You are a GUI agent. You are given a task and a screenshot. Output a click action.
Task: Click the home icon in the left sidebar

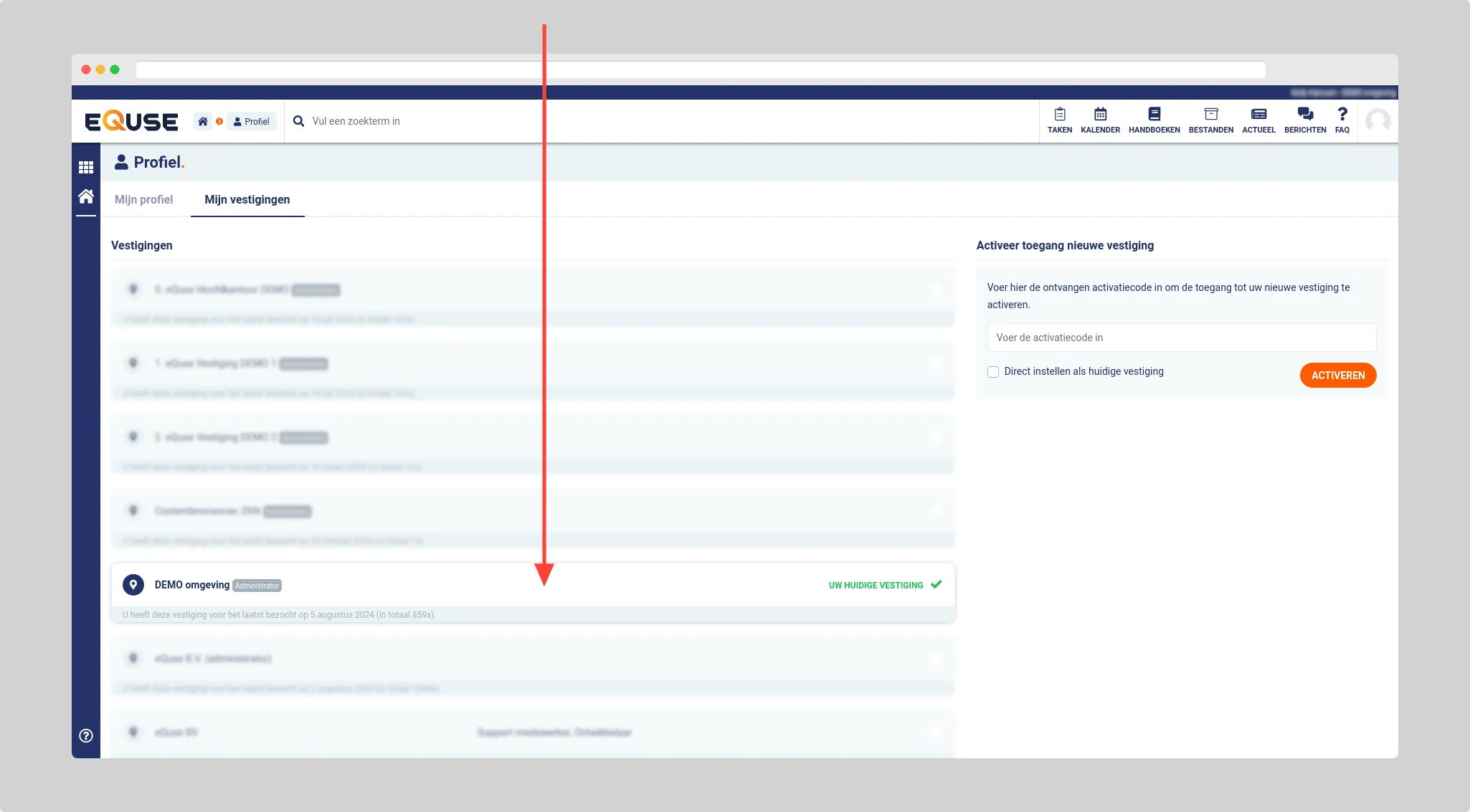(86, 196)
